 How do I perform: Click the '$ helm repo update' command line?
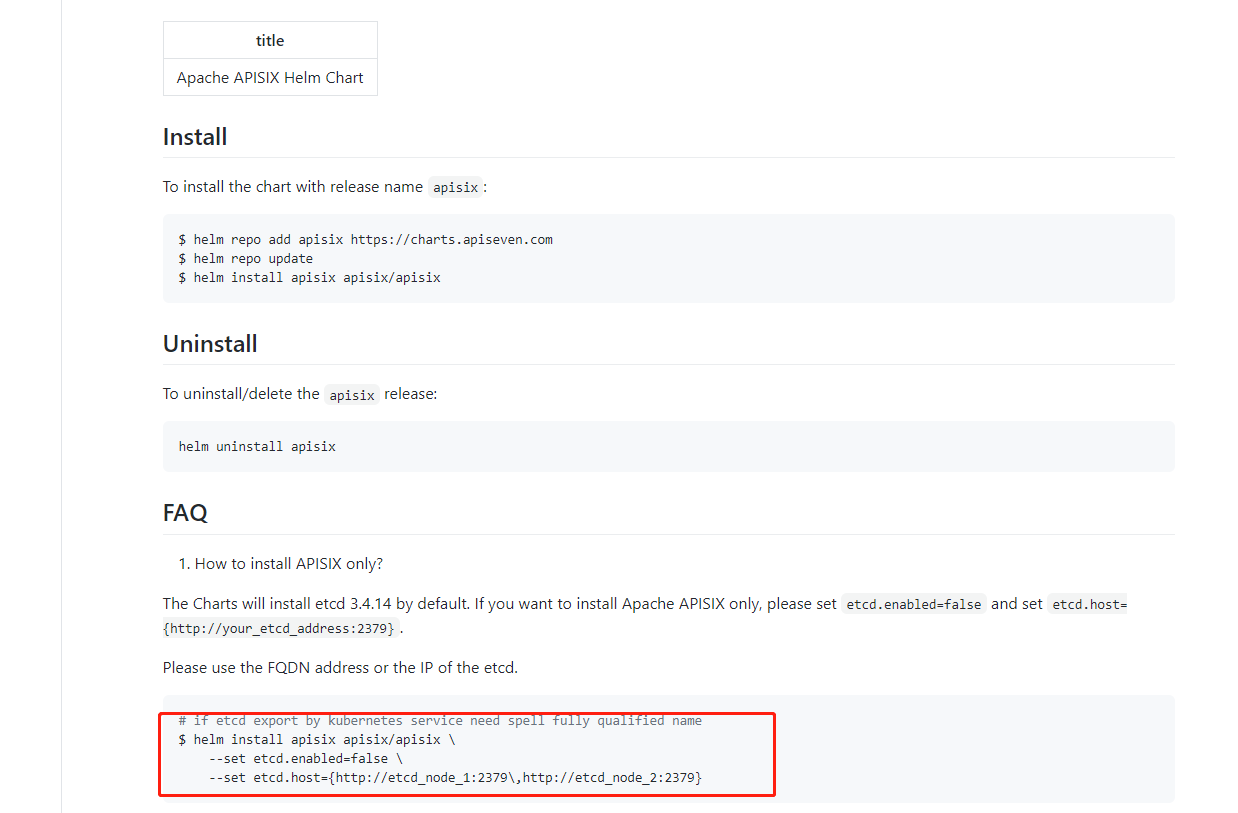click(x=246, y=259)
